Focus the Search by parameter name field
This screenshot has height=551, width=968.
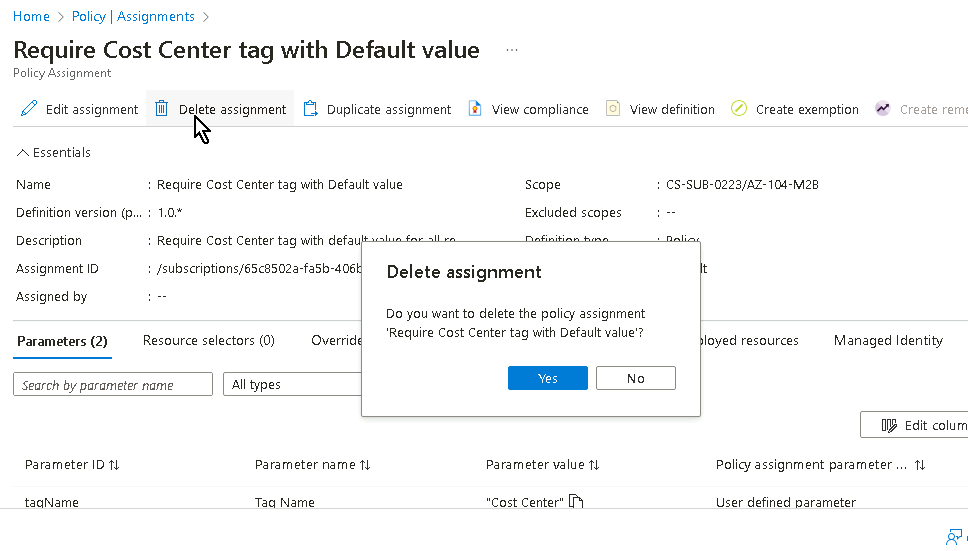point(113,384)
